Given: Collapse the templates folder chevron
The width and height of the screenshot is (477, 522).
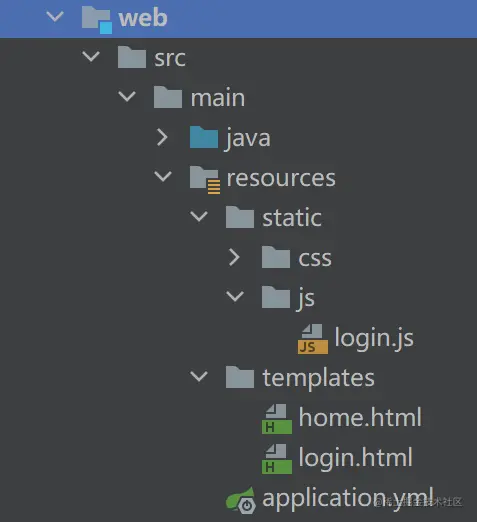Looking at the screenshot, I should [199, 377].
